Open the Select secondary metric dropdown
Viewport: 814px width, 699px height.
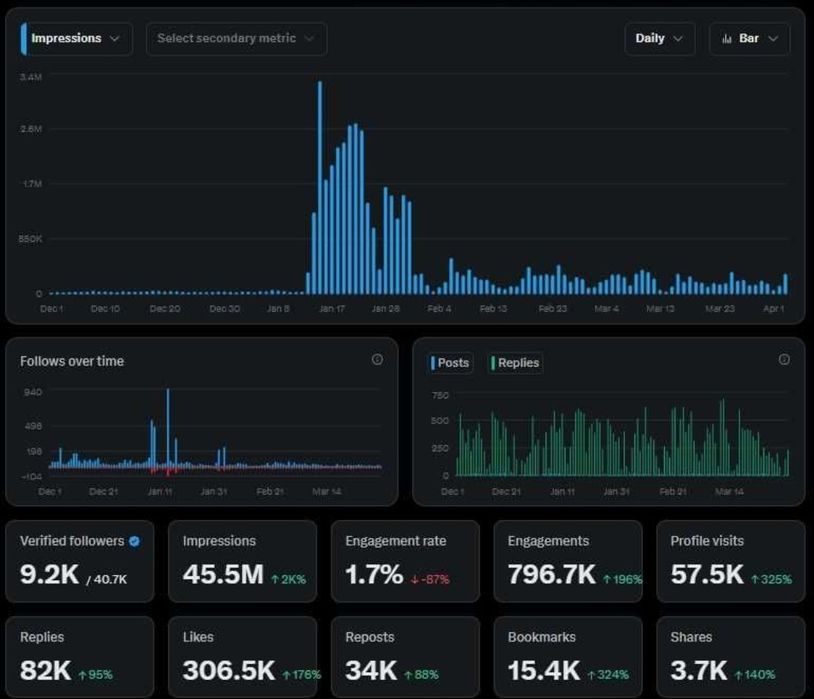pyautogui.click(x=237, y=38)
